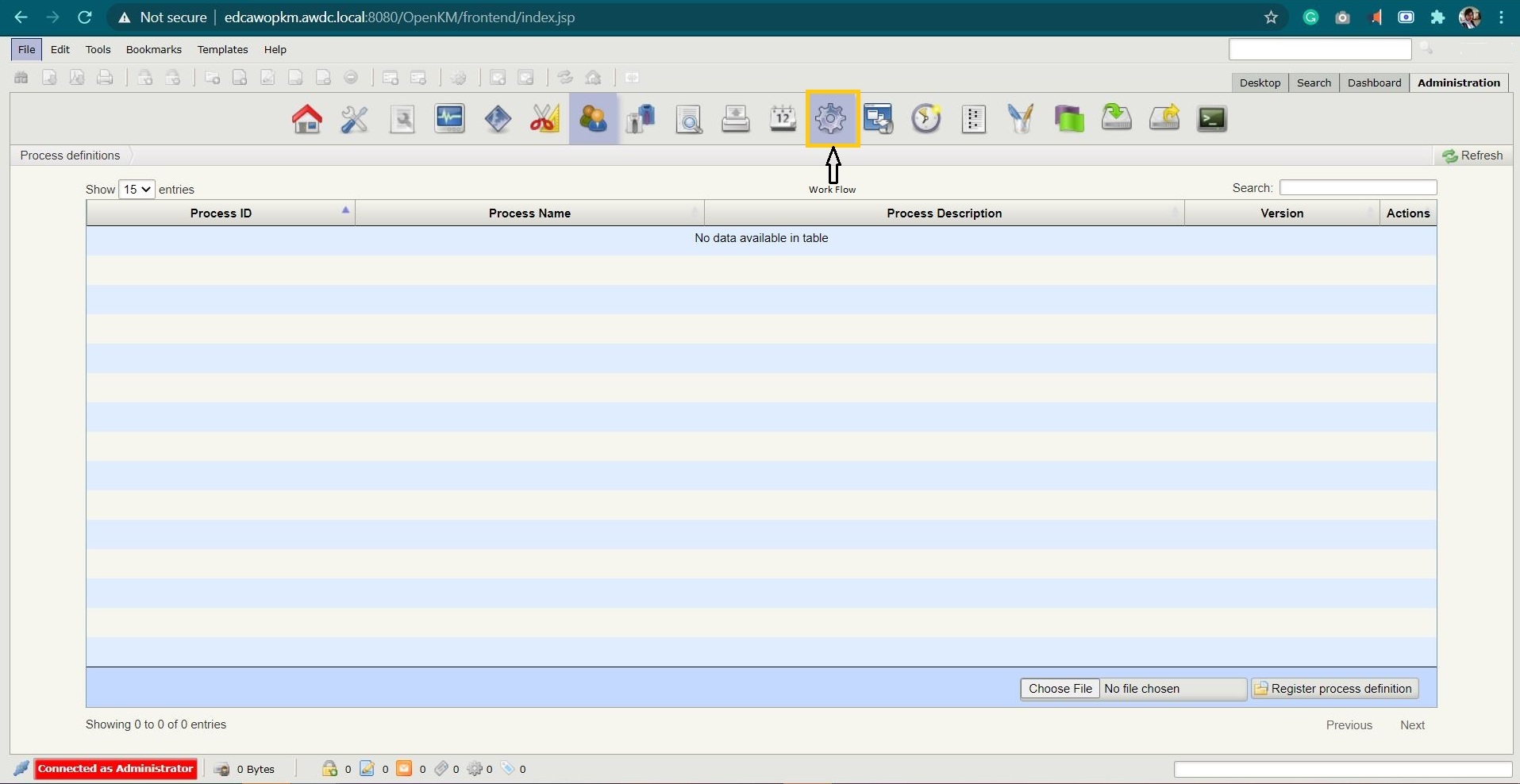Click the browser reload button
This screenshot has width=1520, height=784.
(x=85, y=17)
